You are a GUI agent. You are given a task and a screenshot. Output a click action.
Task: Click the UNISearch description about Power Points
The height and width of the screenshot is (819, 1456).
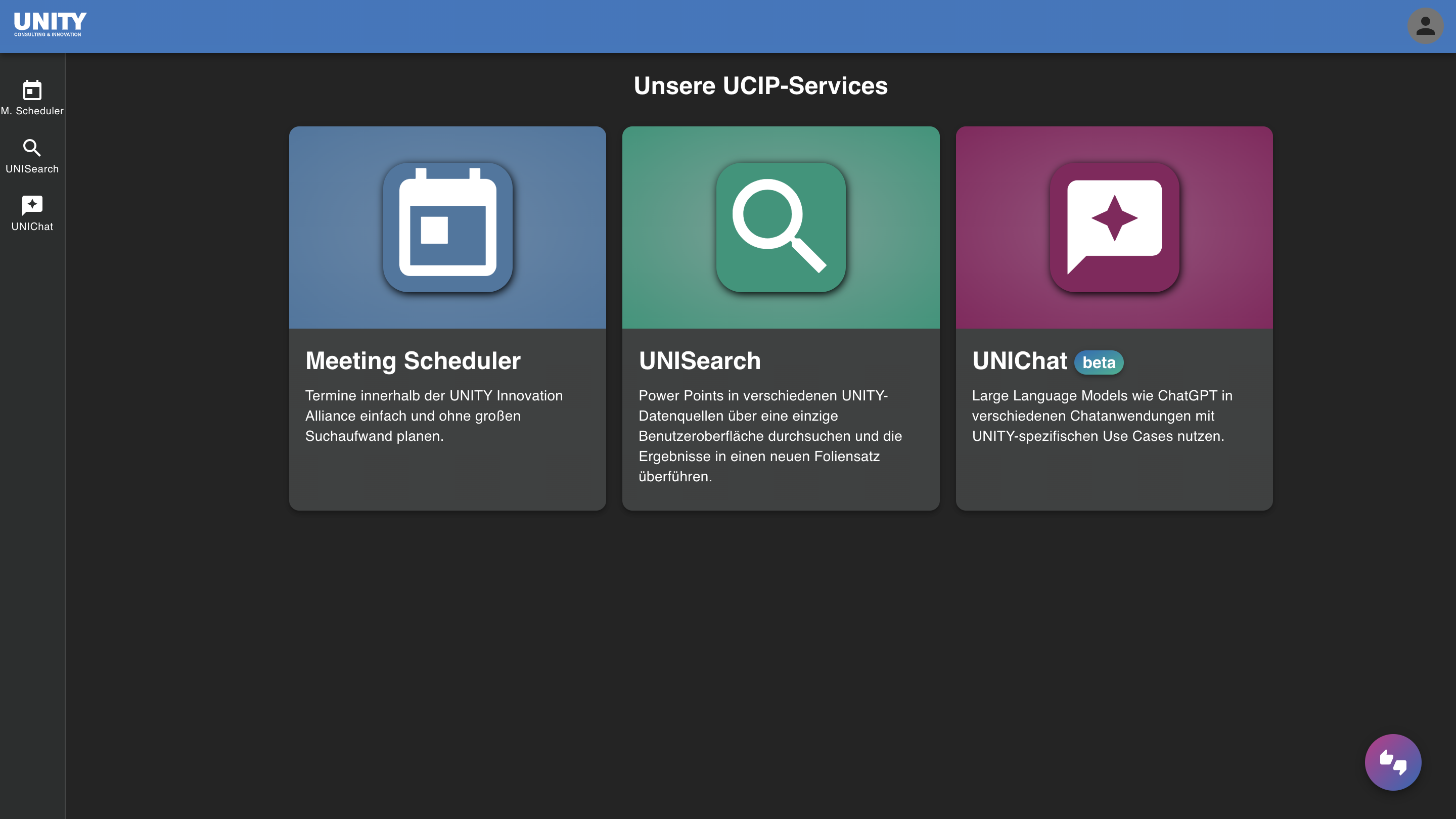click(x=770, y=436)
